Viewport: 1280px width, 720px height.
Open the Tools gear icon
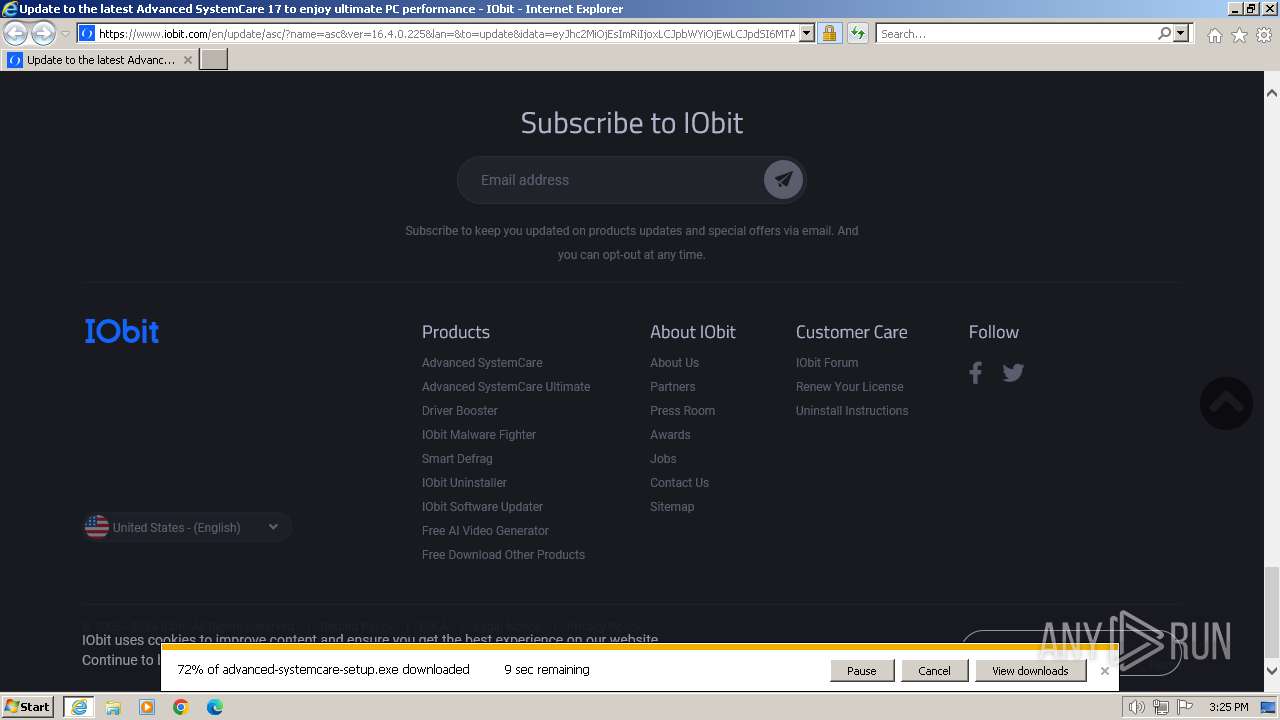[1264, 35]
